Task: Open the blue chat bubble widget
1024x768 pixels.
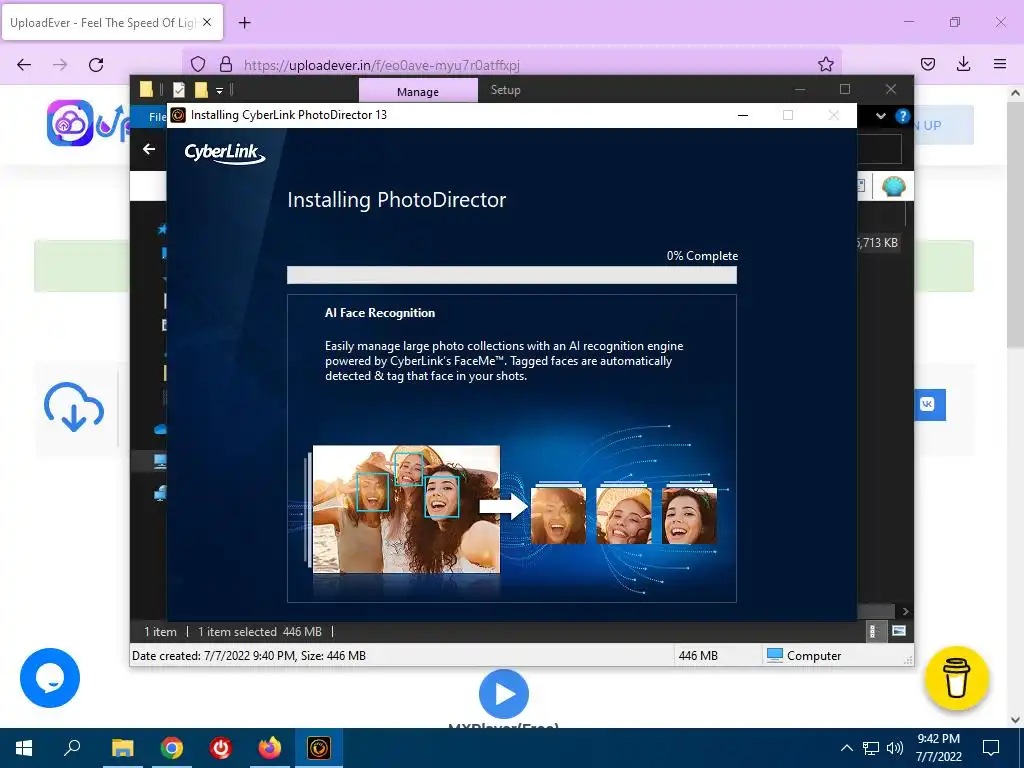Action: click(50, 678)
